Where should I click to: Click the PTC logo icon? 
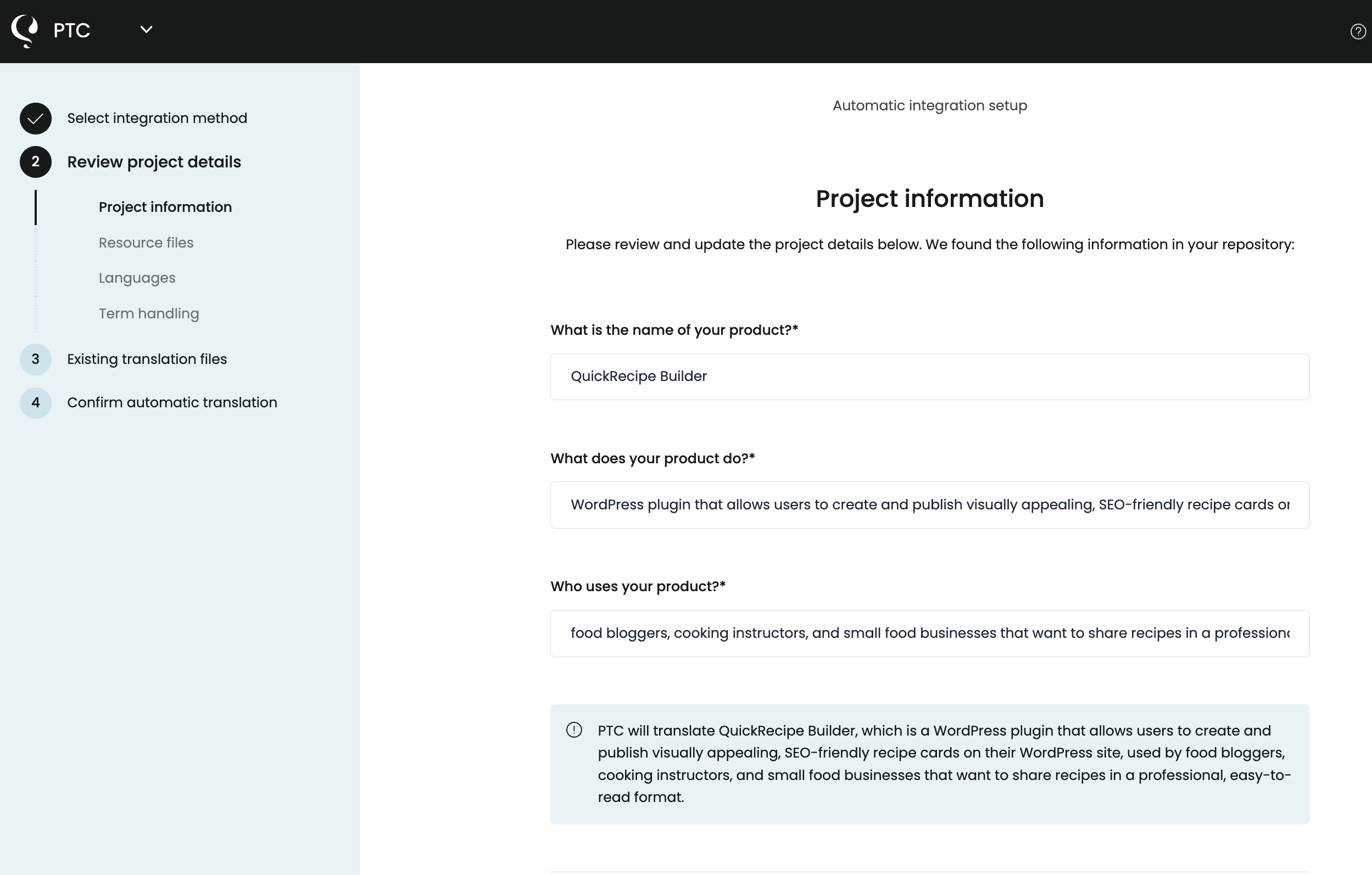24,30
